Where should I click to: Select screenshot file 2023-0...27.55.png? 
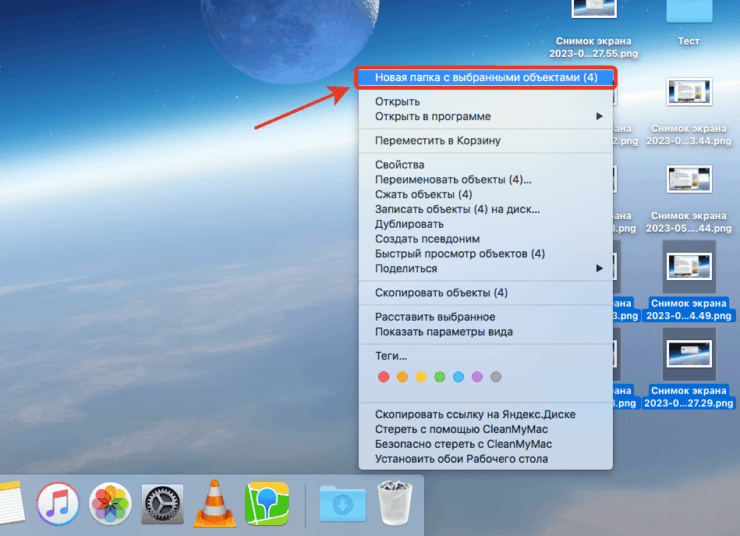click(594, 29)
